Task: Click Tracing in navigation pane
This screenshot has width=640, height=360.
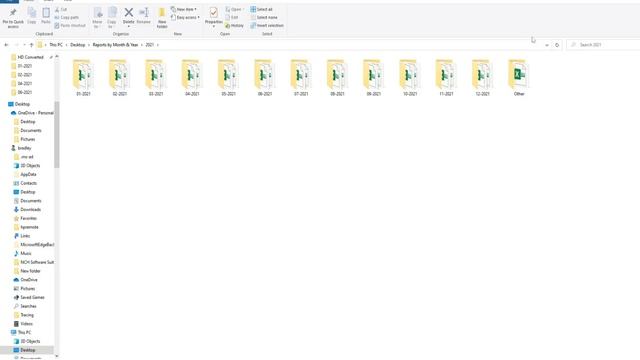Action: pos(24,315)
